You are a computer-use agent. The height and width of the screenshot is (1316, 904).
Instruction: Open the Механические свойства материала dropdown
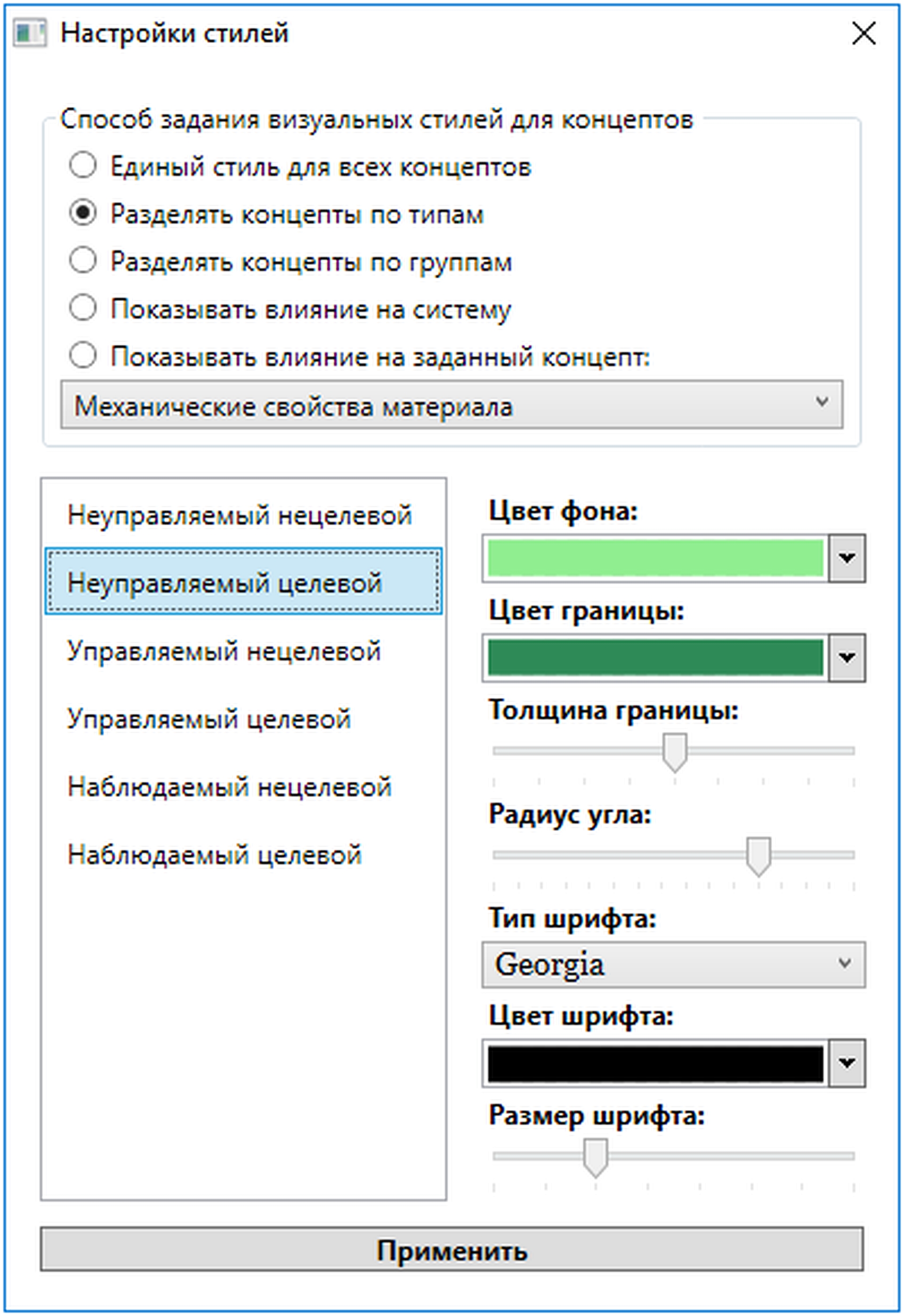click(x=452, y=405)
